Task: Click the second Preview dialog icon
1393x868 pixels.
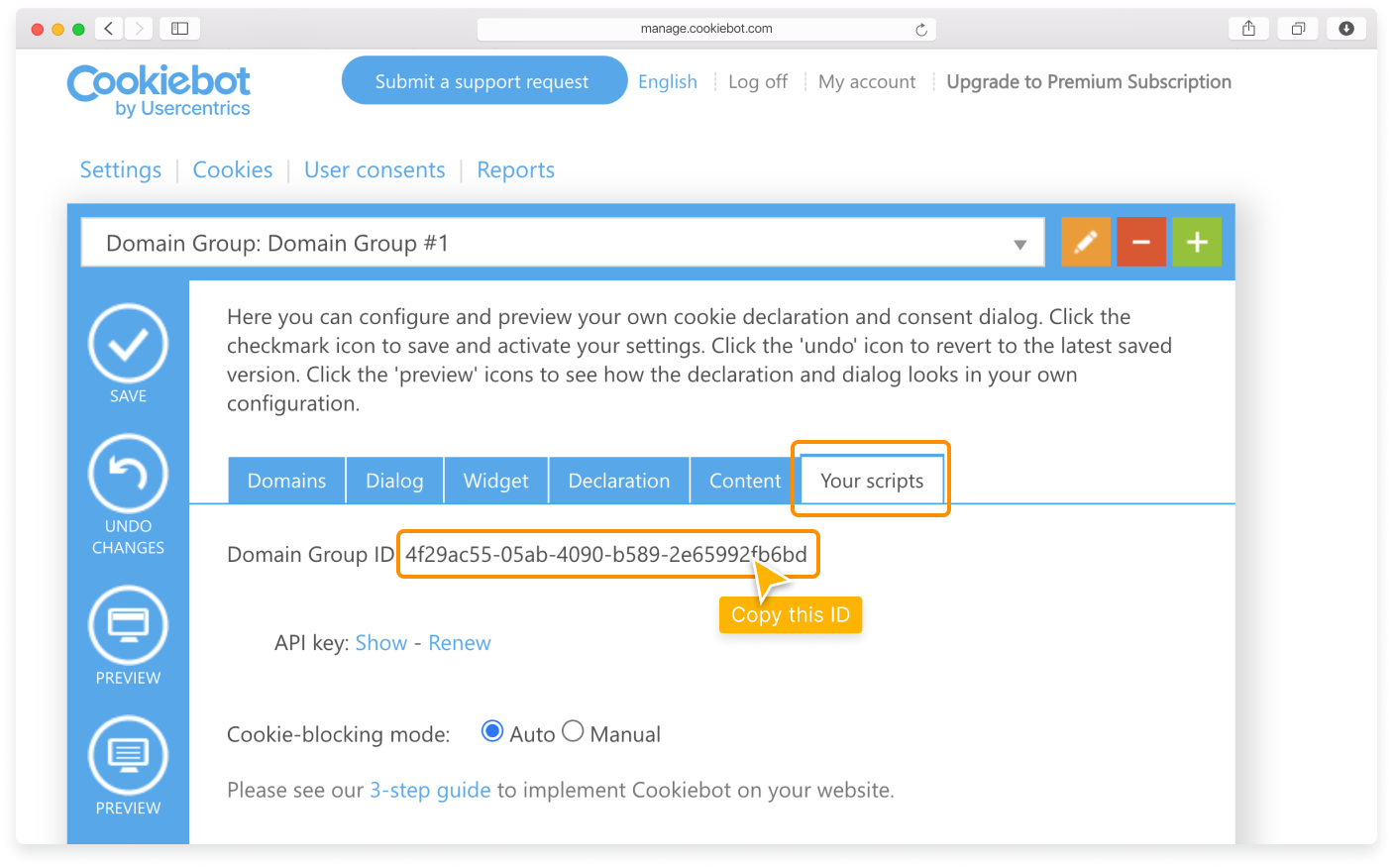Action: [x=128, y=755]
